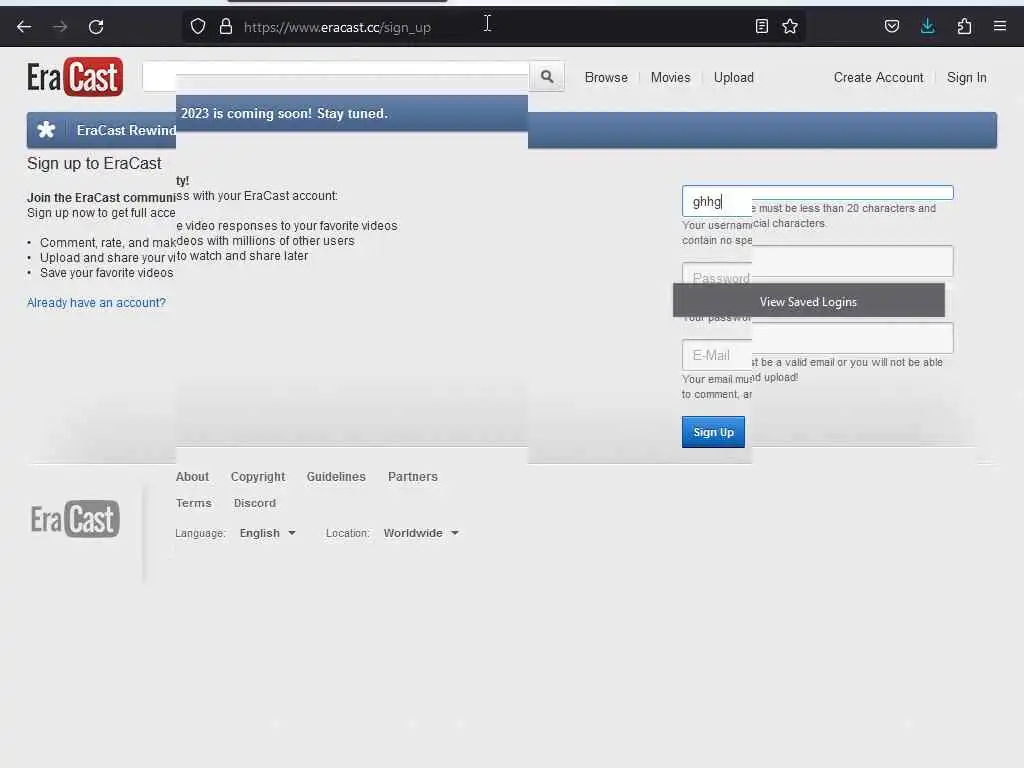Open the downloads arrow icon
The width and height of the screenshot is (1024, 768).
point(927,27)
